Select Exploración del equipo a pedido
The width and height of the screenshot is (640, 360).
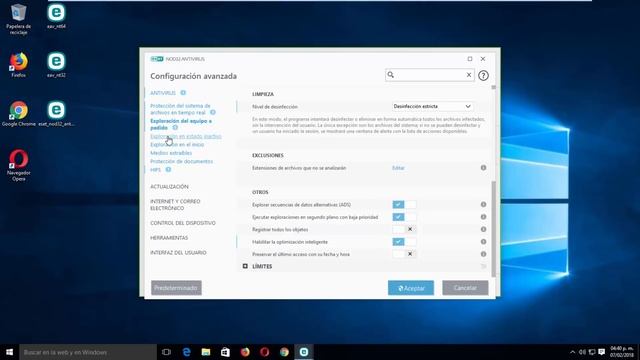181,124
